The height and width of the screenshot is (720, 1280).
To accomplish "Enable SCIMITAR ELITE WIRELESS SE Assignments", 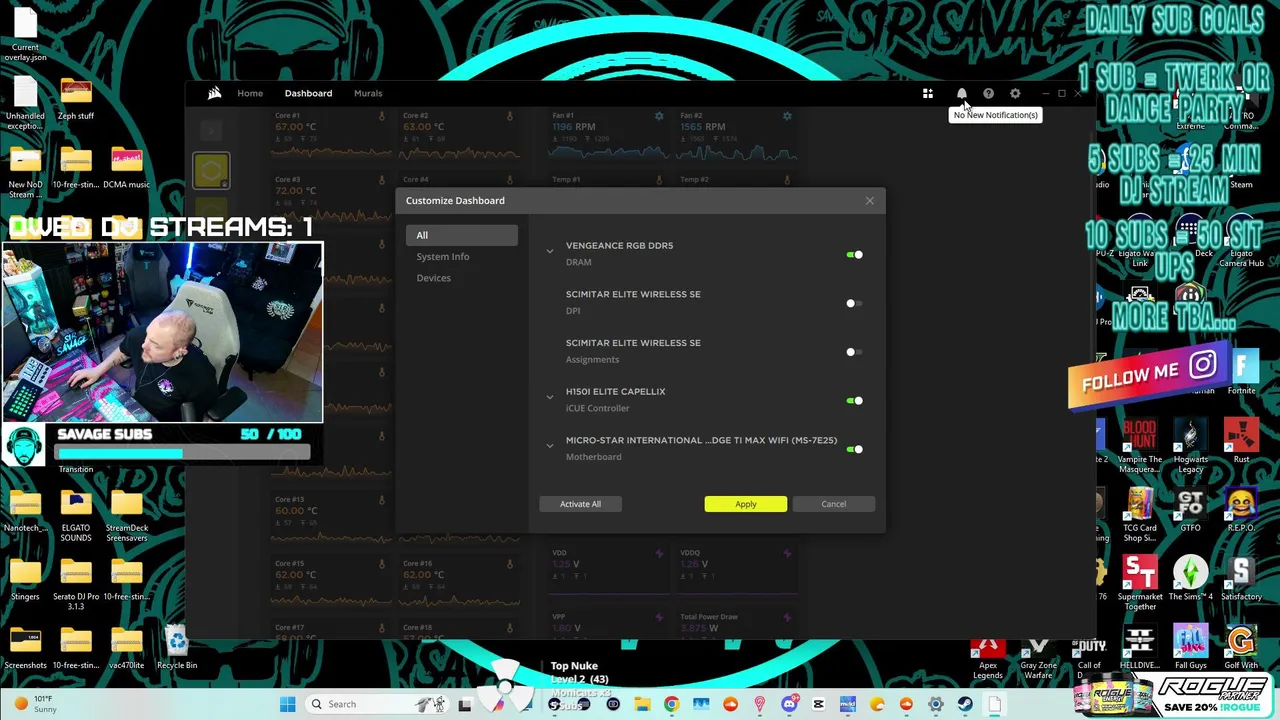I will pyautogui.click(x=854, y=352).
